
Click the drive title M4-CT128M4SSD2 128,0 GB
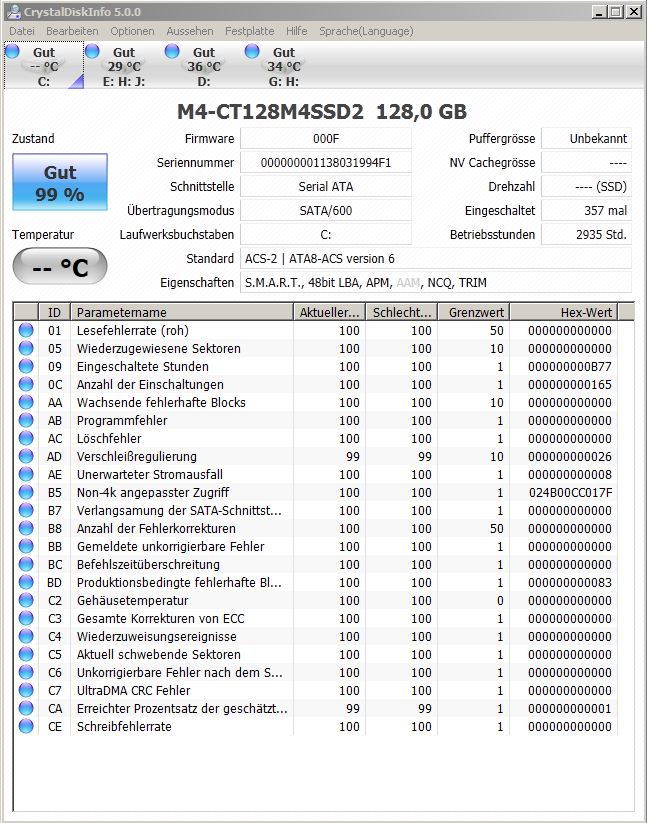[322, 111]
